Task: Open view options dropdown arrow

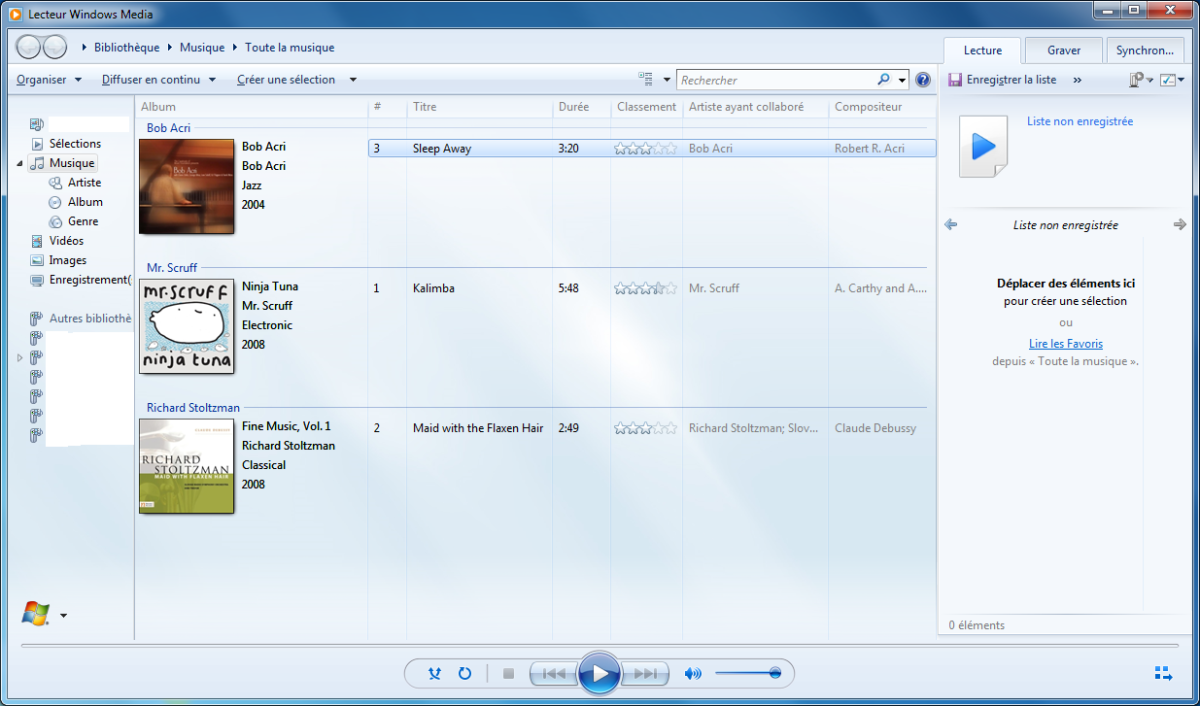Action: 667,80
